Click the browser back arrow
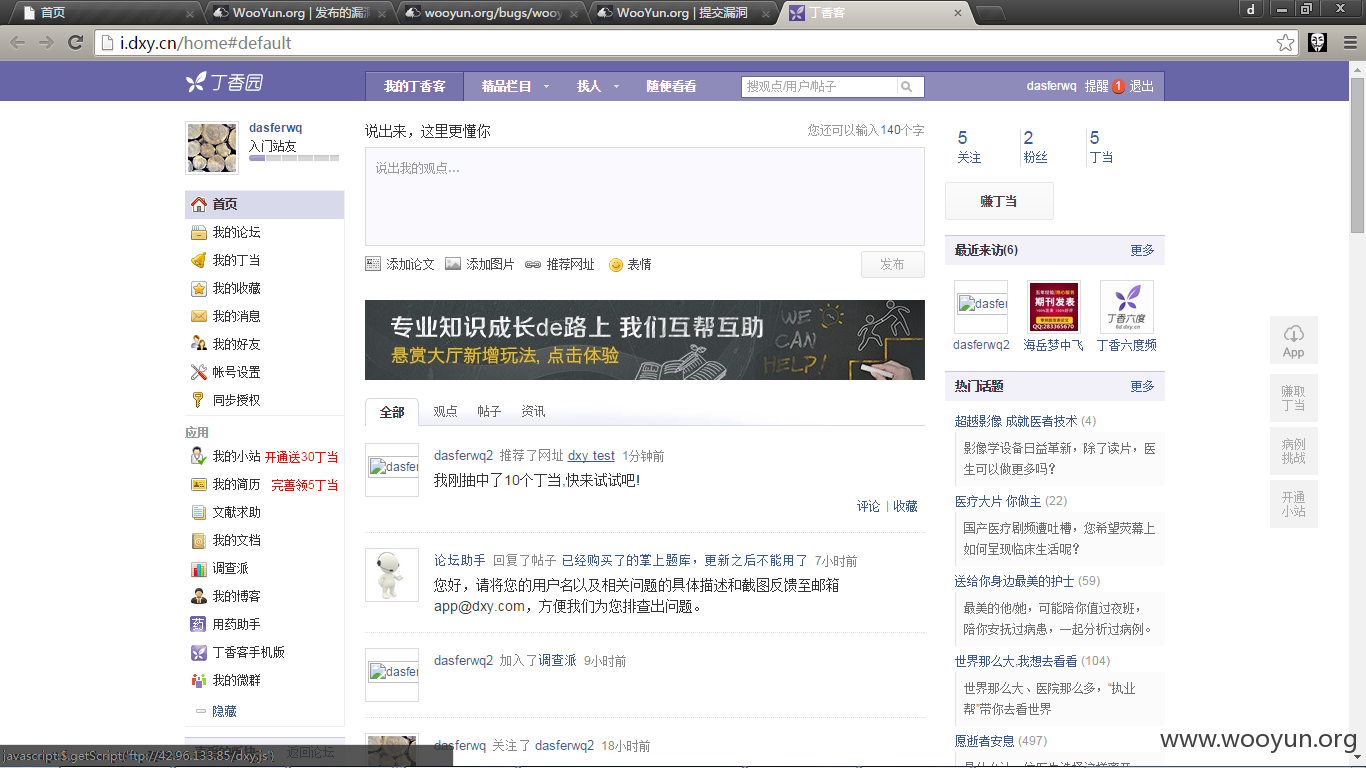This screenshot has width=1366, height=768. pyautogui.click(x=19, y=42)
